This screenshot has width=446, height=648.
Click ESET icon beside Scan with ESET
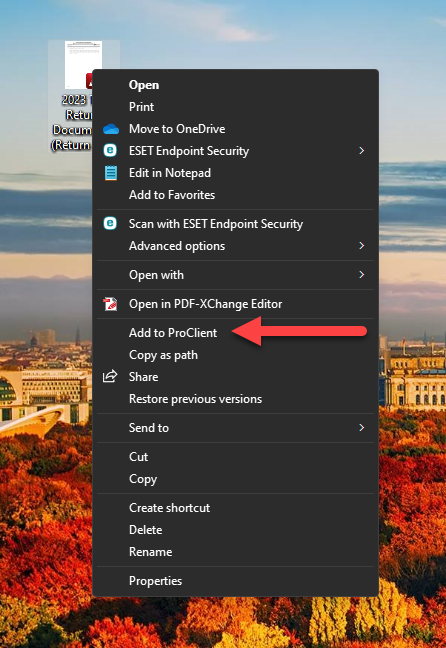click(x=110, y=224)
